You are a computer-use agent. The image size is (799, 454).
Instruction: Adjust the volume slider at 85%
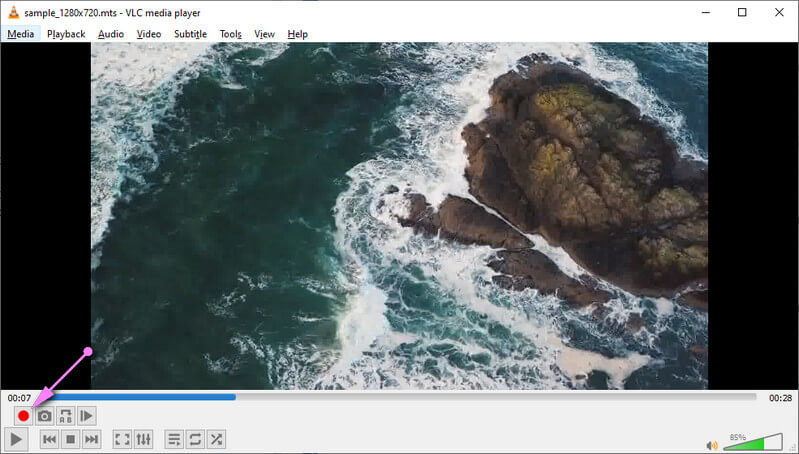coord(752,443)
